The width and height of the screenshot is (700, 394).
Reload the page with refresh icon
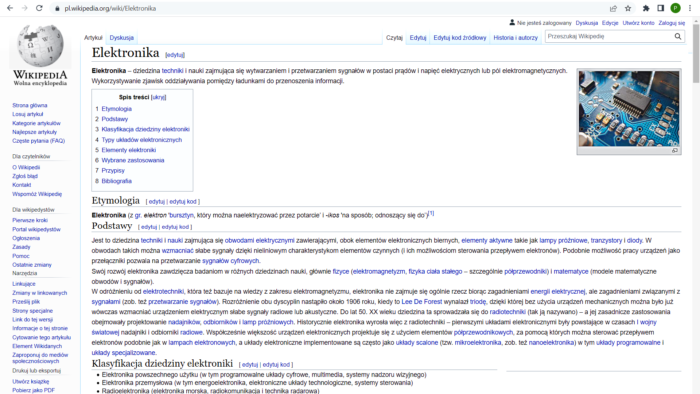tap(39, 8)
